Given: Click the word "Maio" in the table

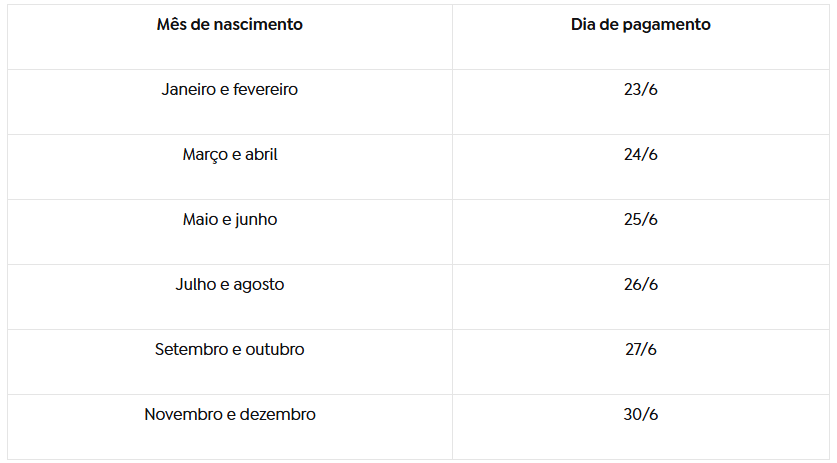Looking at the screenshot, I should (x=200, y=220).
